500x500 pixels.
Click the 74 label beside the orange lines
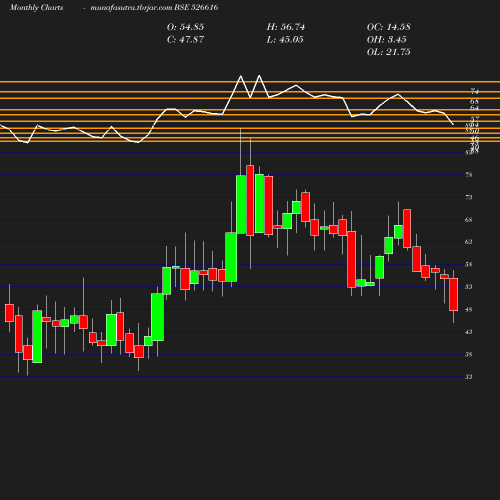click(x=475, y=91)
